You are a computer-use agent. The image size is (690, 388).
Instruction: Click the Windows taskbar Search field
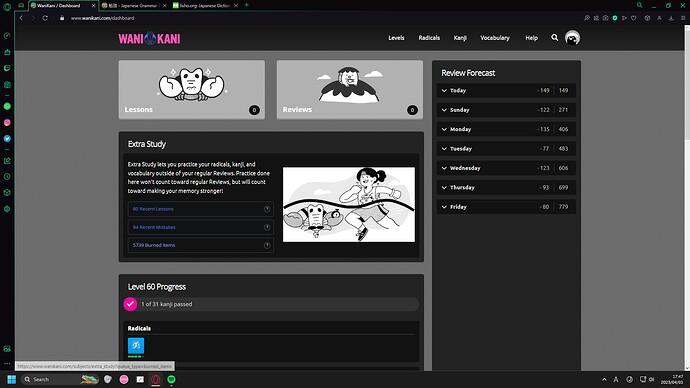pyautogui.click(x=52, y=379)
